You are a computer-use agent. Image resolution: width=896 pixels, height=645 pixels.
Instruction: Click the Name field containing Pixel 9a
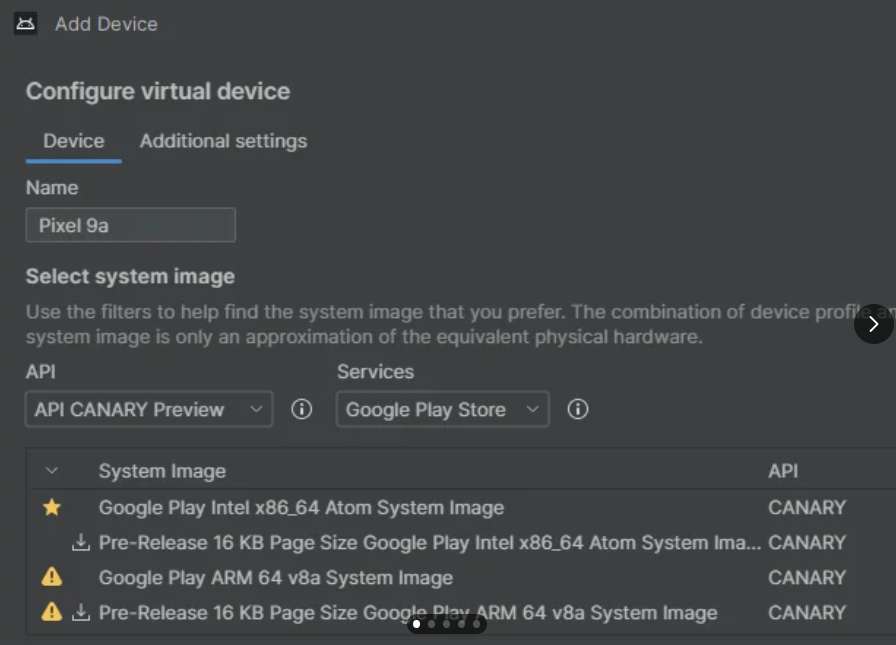(x=131, y=226)
